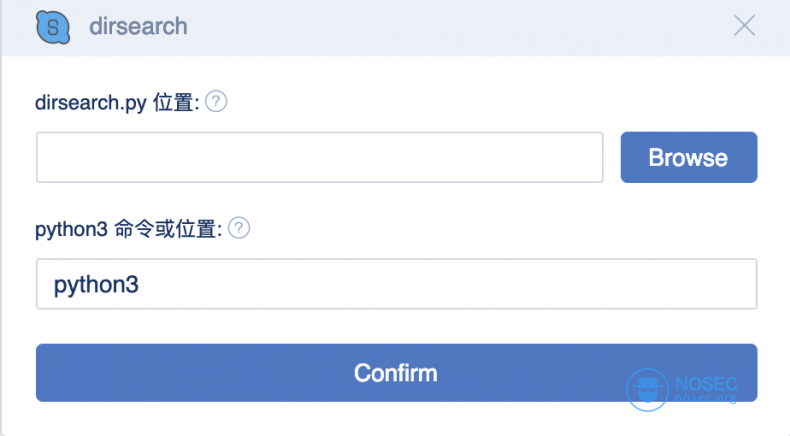Select the dirsearch title text in header
This screenshot has width=790, height=436.
138,26
